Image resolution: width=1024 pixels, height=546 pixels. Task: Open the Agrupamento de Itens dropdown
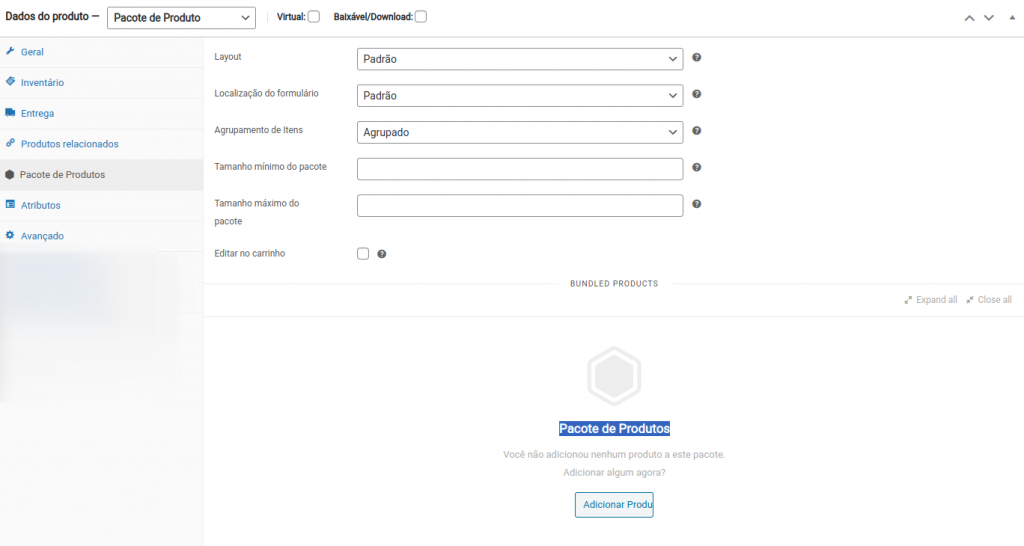tap(520, 132)
